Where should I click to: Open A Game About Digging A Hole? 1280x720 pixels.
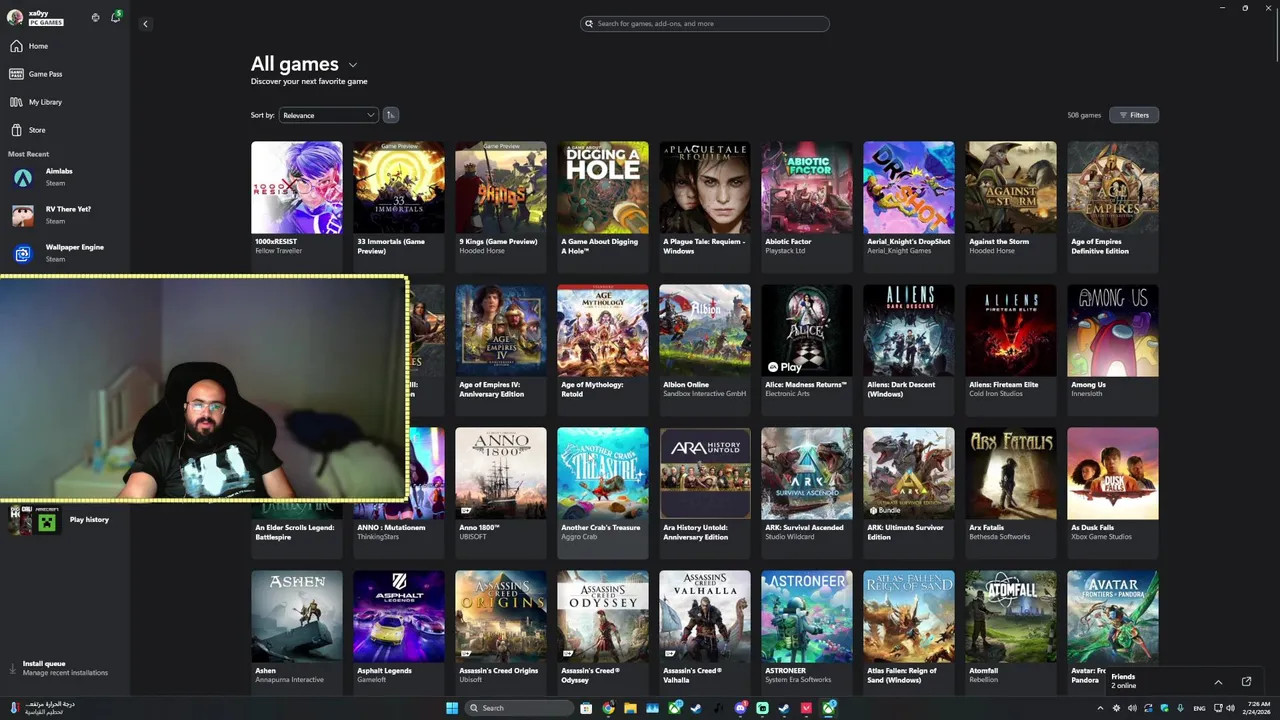point(603,206)
